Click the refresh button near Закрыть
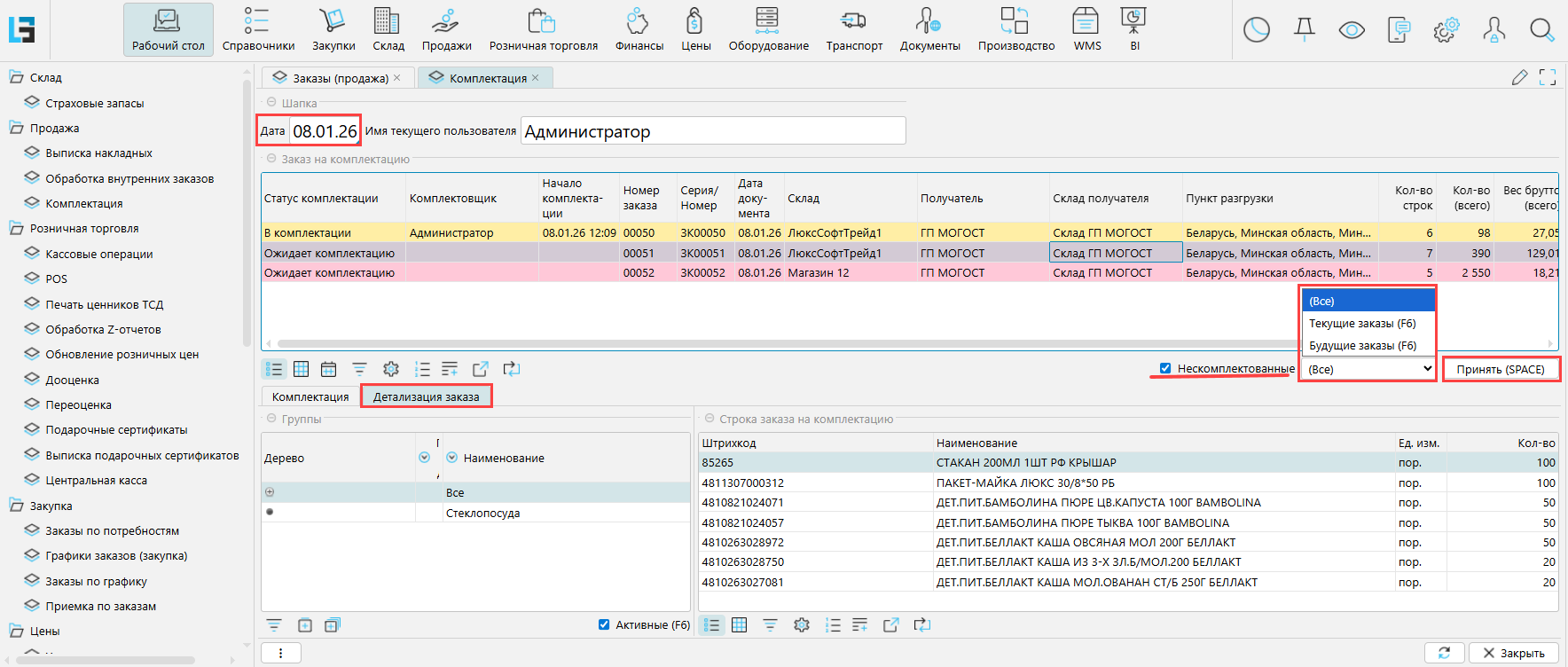This screenshot has height=667, width=1568. (x=1444, y=653)
